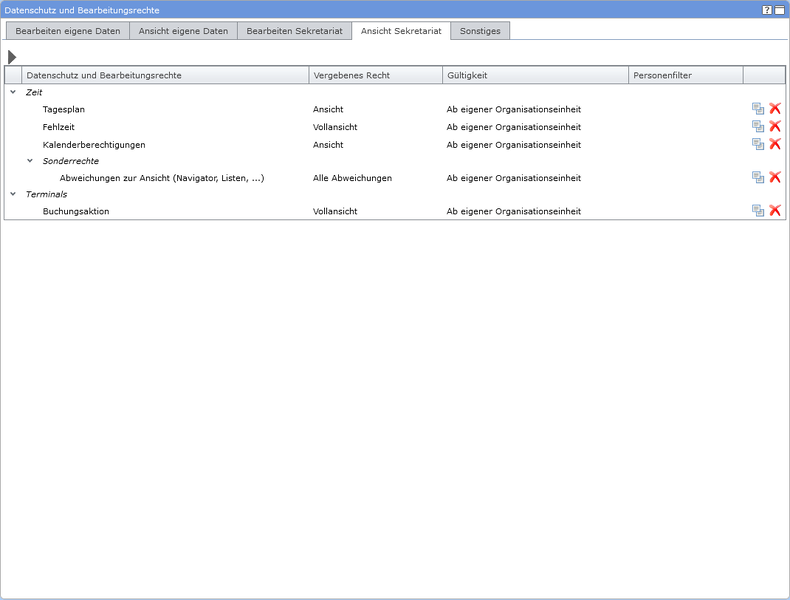Image resolution: width=790 pixels, height=600 pixels.
Task: Delete the Buchungsaktion permission
Action: pyautogui.click(x=775, y=211)
